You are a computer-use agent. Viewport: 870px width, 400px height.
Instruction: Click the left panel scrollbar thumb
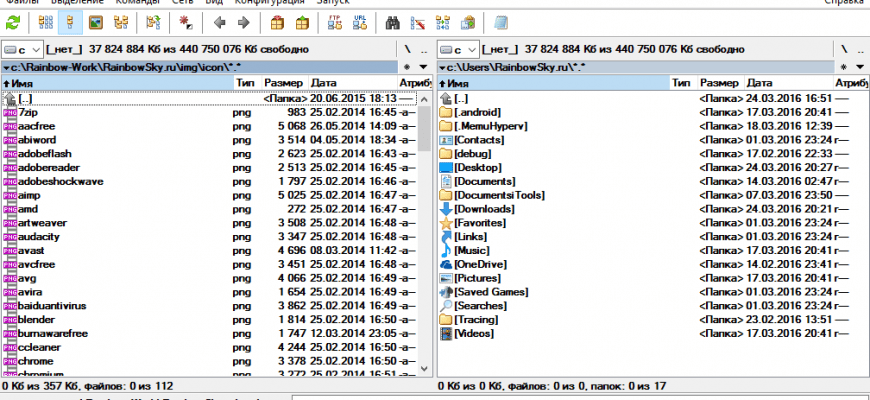point(424,129)
